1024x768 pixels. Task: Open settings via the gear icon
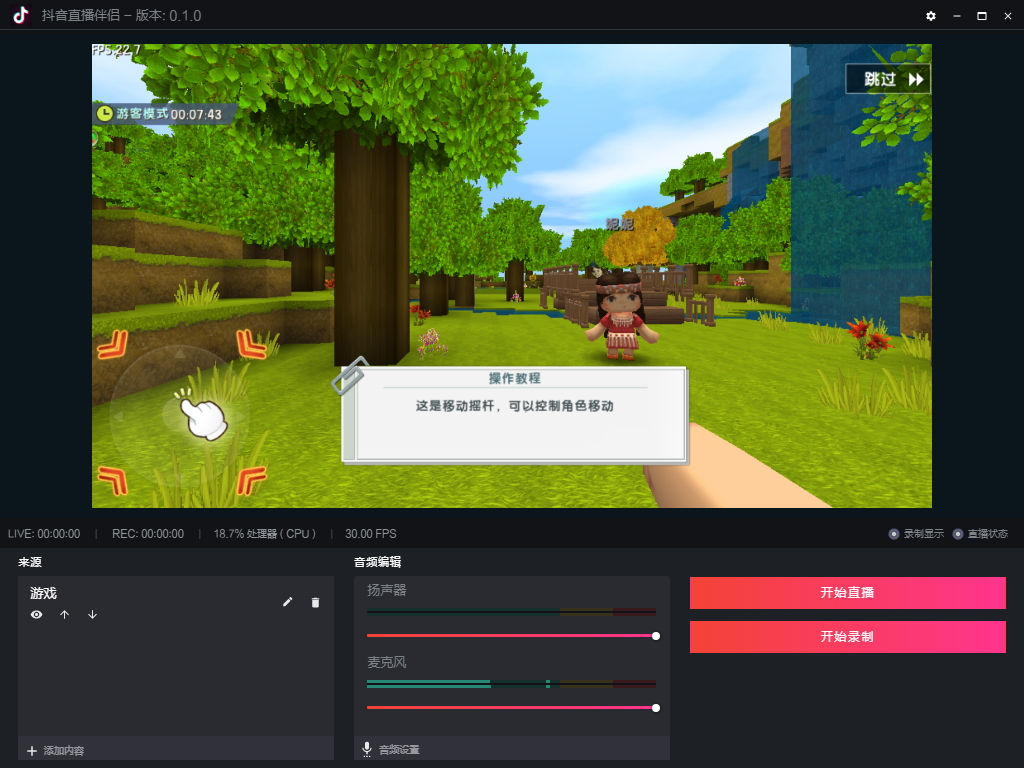pyautogui.click(x=931, y=16)
